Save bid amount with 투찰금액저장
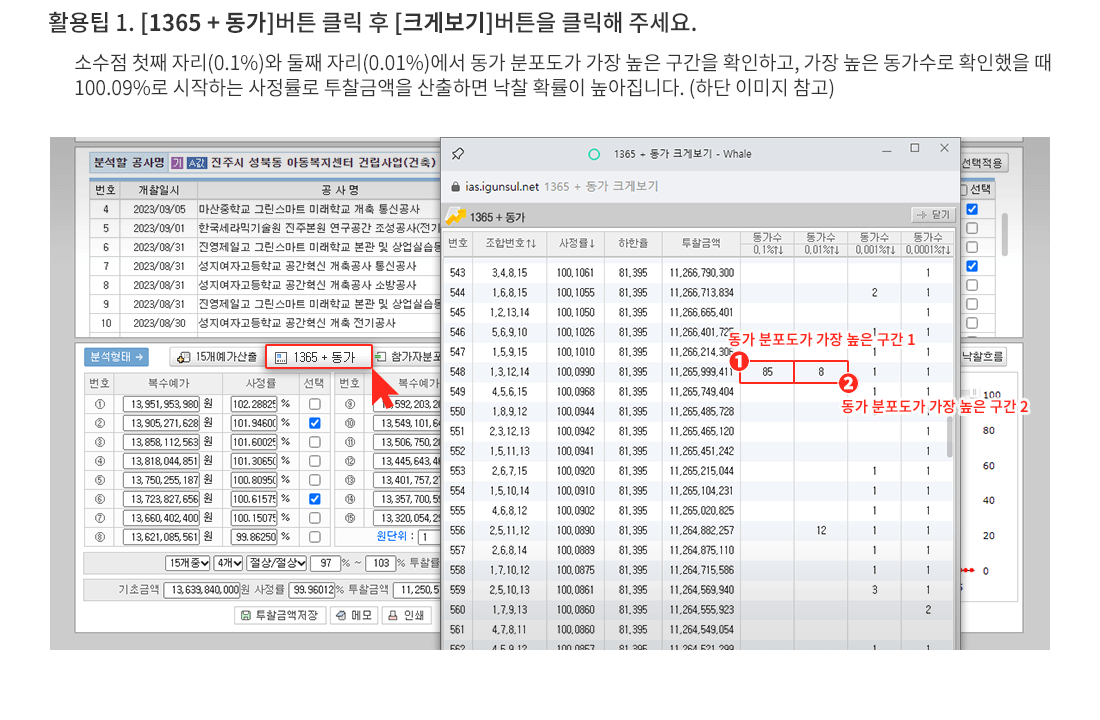 [280, 616]
